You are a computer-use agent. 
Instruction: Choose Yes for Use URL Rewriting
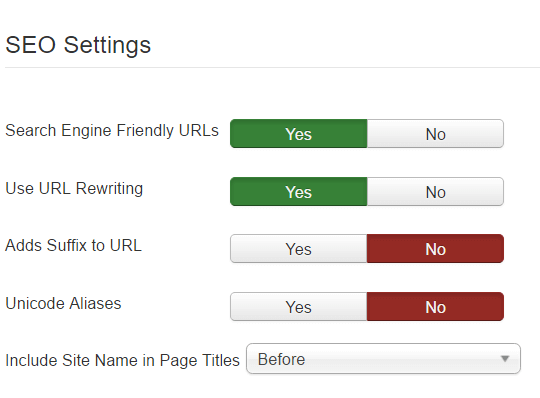(x=299, y=191)
